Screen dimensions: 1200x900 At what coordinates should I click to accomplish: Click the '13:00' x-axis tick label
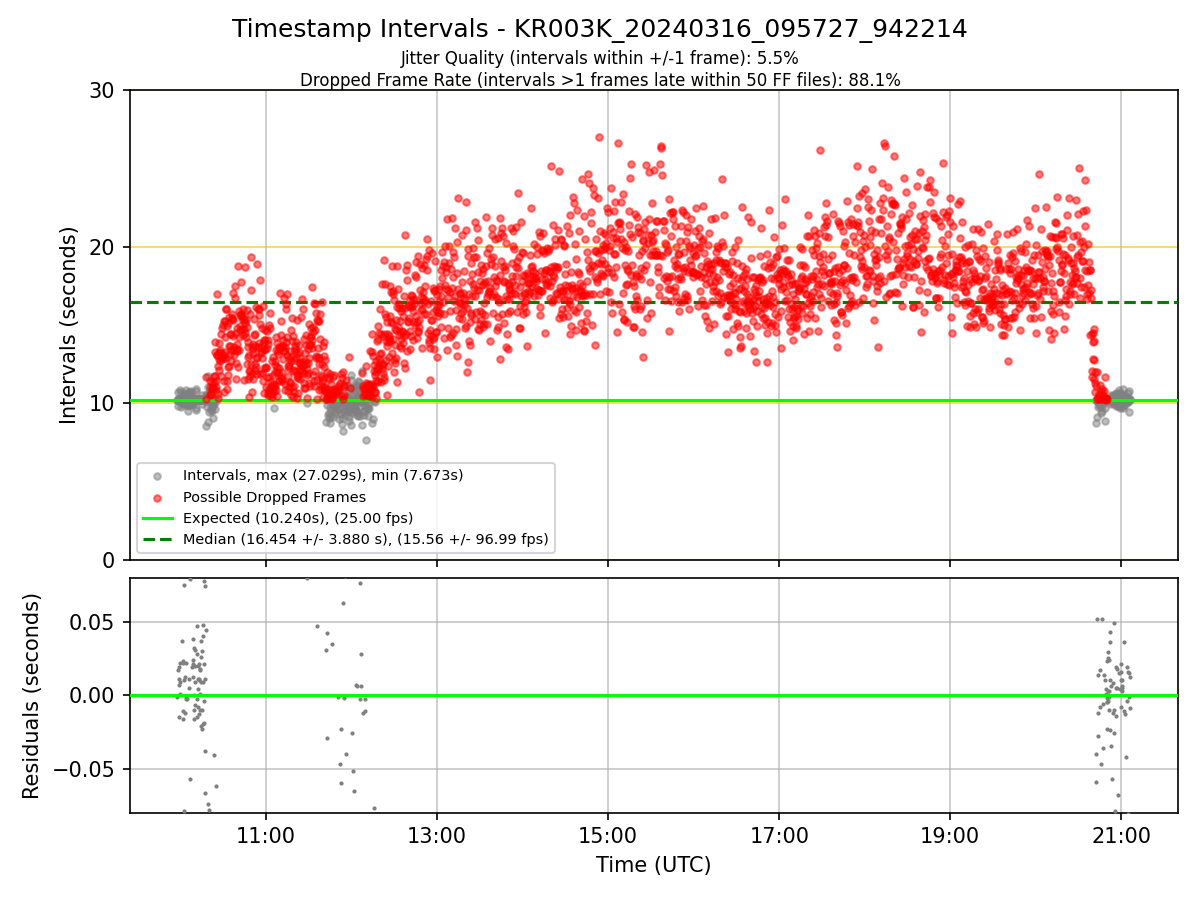437,836
